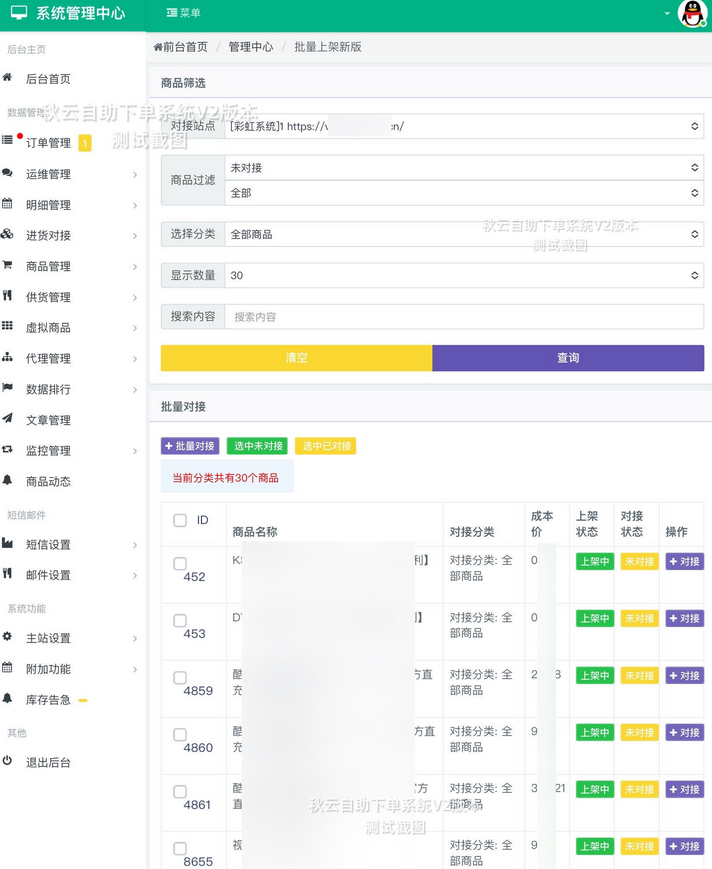This screenshot has height=869, width=712.
Task: Open the top-right user dropdown caret
Action: tap(667, 13)
